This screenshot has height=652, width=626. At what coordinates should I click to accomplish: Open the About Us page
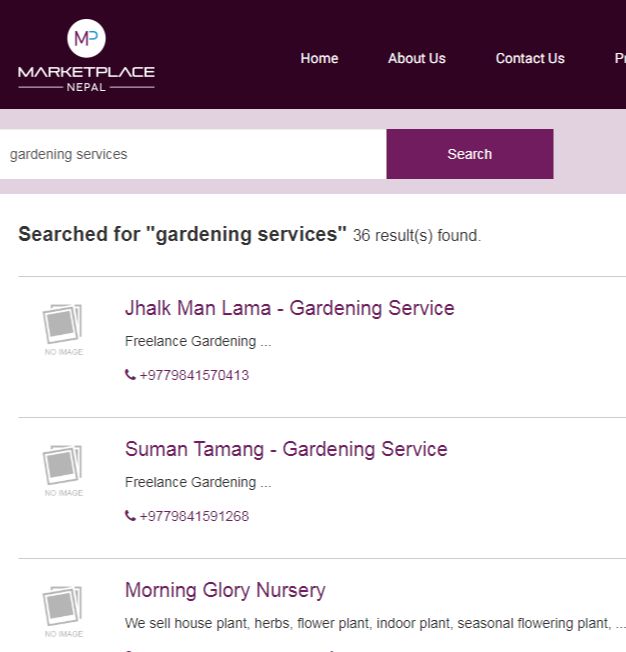tap(417, 58)
